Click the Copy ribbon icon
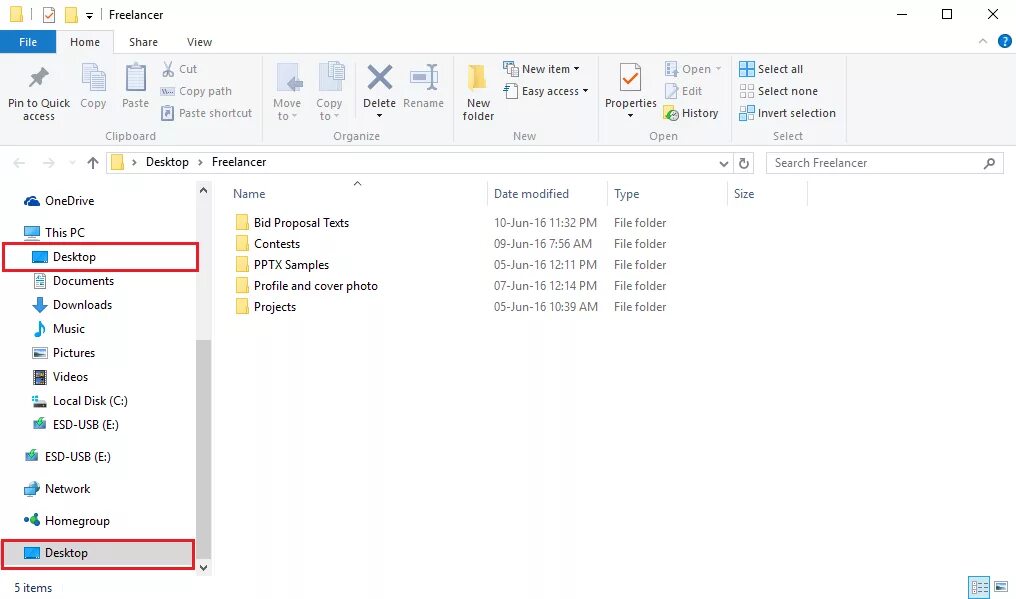 tap(93, 78)
